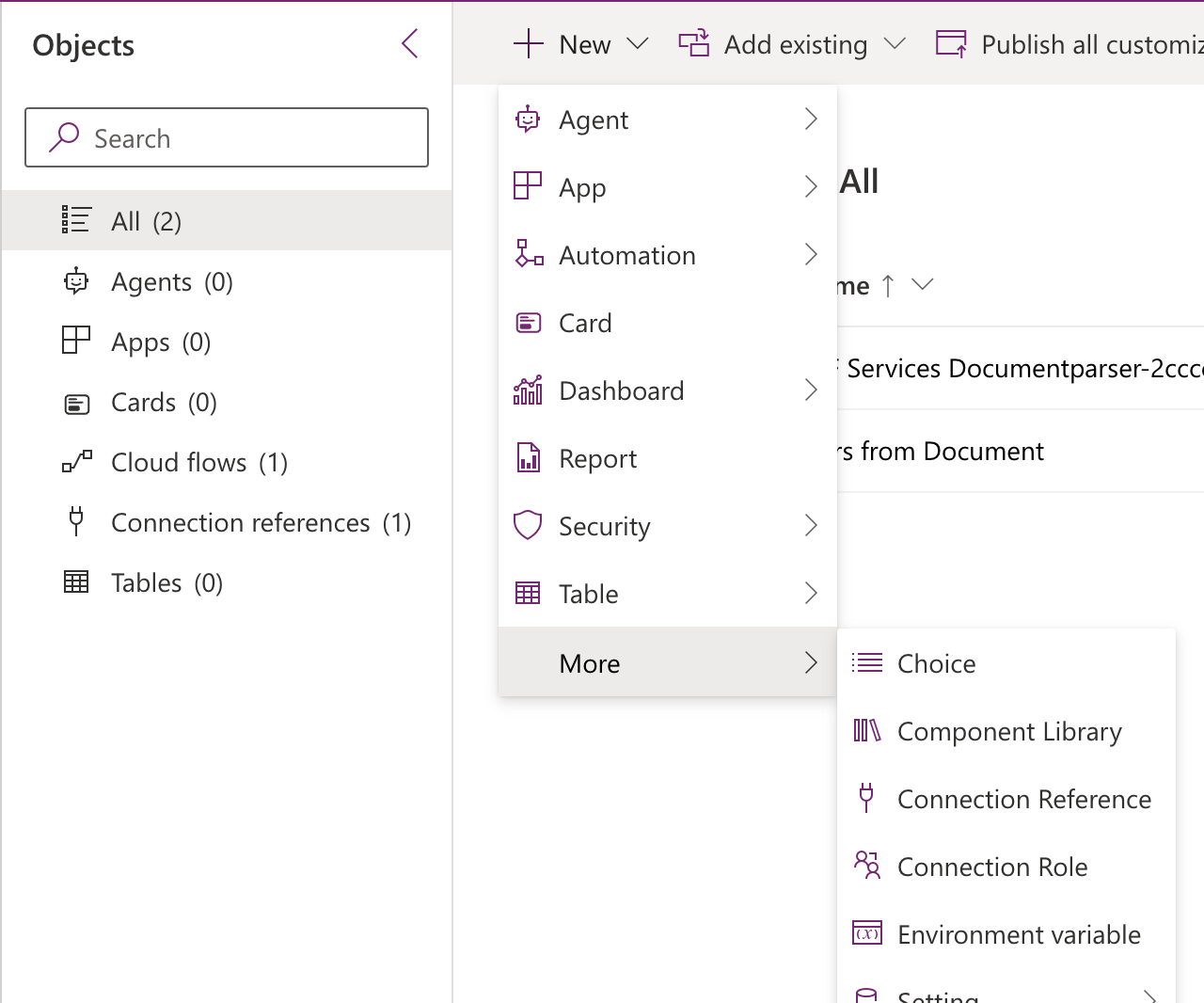1204x1003 pixels.
Task: Open the name column sort dropdown chevron
Action: (x=923, y=284)
